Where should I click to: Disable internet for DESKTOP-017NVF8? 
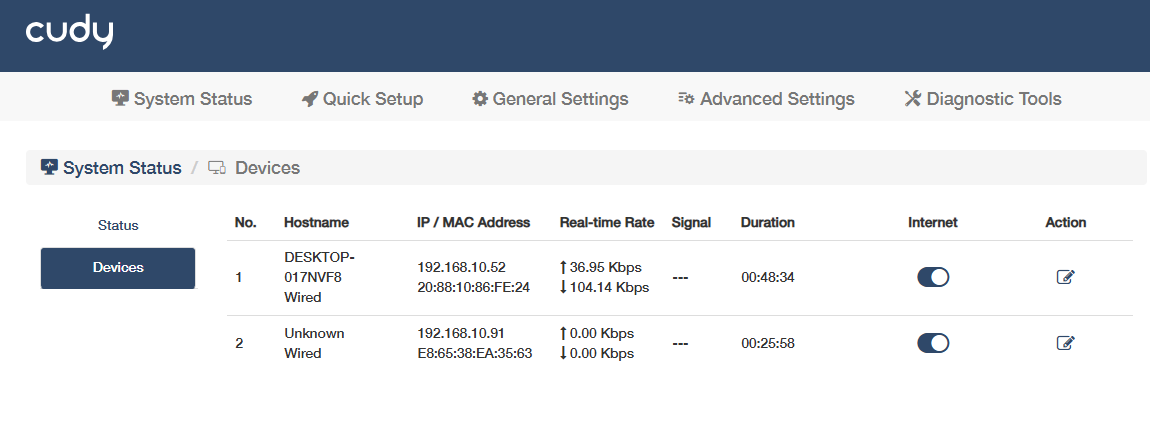coord(933,278)
